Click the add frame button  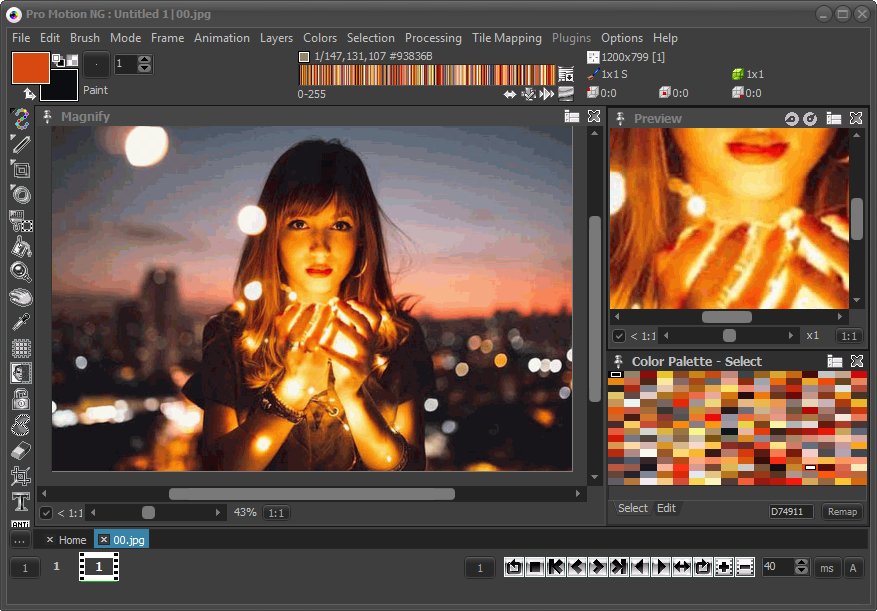pos(723,567)
